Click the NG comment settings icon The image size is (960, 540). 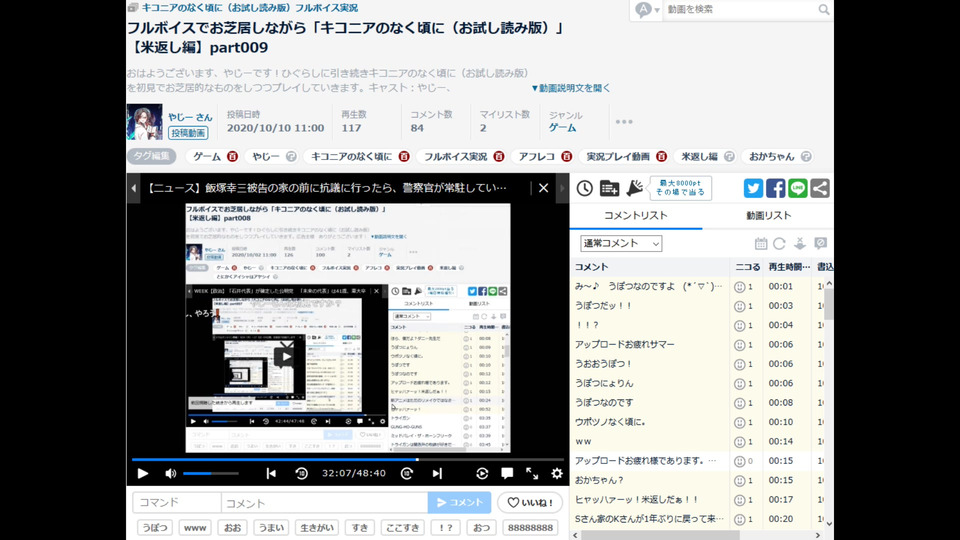pyautogui.click(x=820, y=244)
